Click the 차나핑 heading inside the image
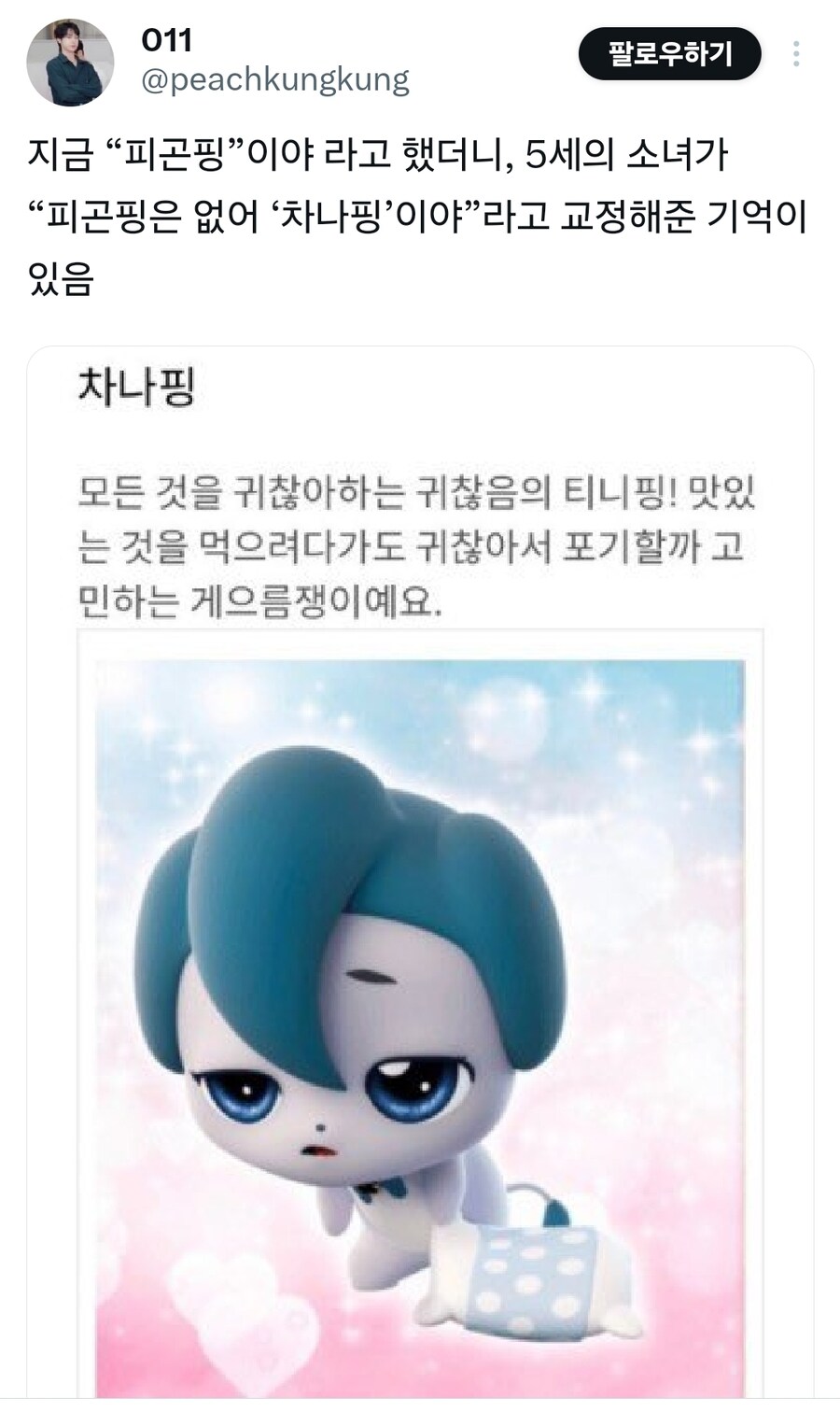The image size is (840, 1426). (x=137, y=387)
